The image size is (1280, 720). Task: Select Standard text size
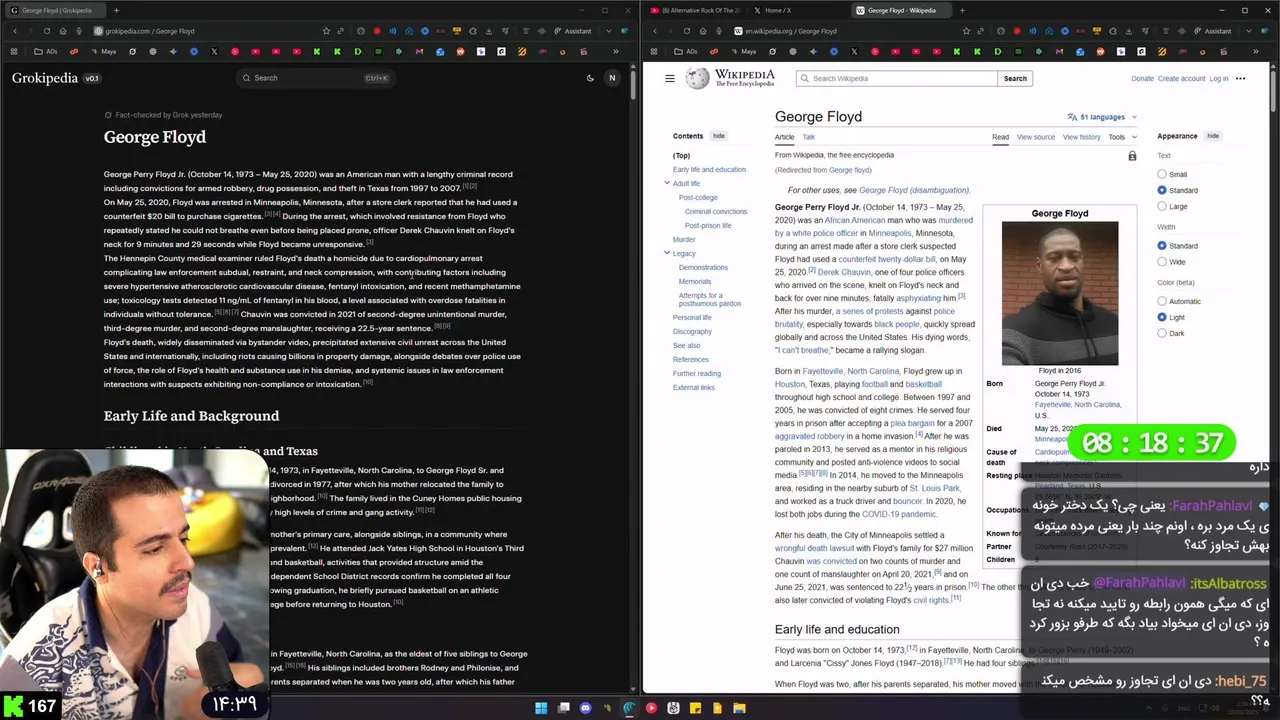(x=1162, y=190)
